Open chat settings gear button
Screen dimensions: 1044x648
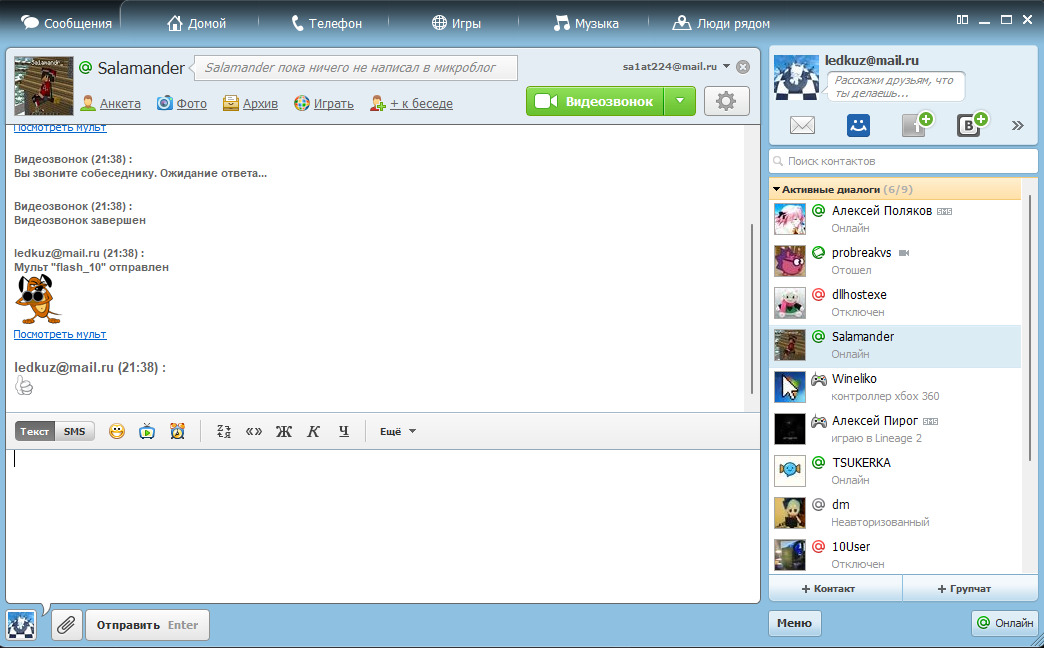(726, 101)
